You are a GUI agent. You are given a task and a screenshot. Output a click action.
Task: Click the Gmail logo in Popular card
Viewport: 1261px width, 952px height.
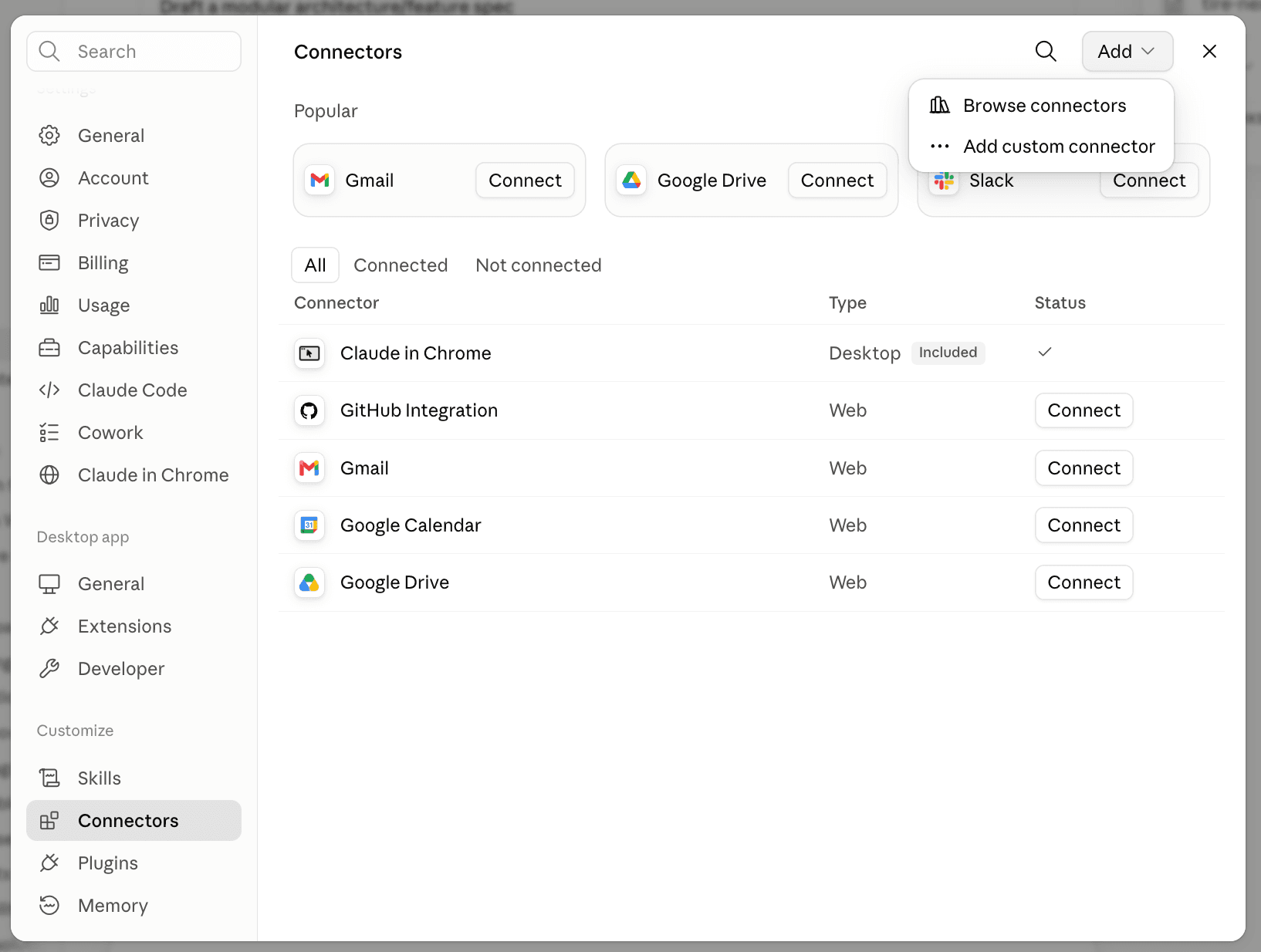(x=319, y=181)
